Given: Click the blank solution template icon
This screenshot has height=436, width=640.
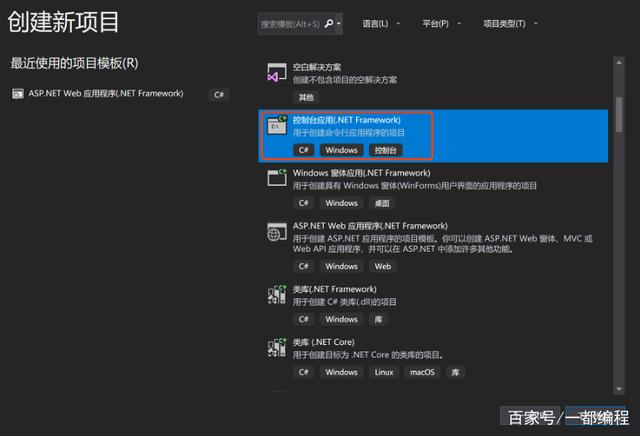Looking at the screenshot, I should coord(277,73).
